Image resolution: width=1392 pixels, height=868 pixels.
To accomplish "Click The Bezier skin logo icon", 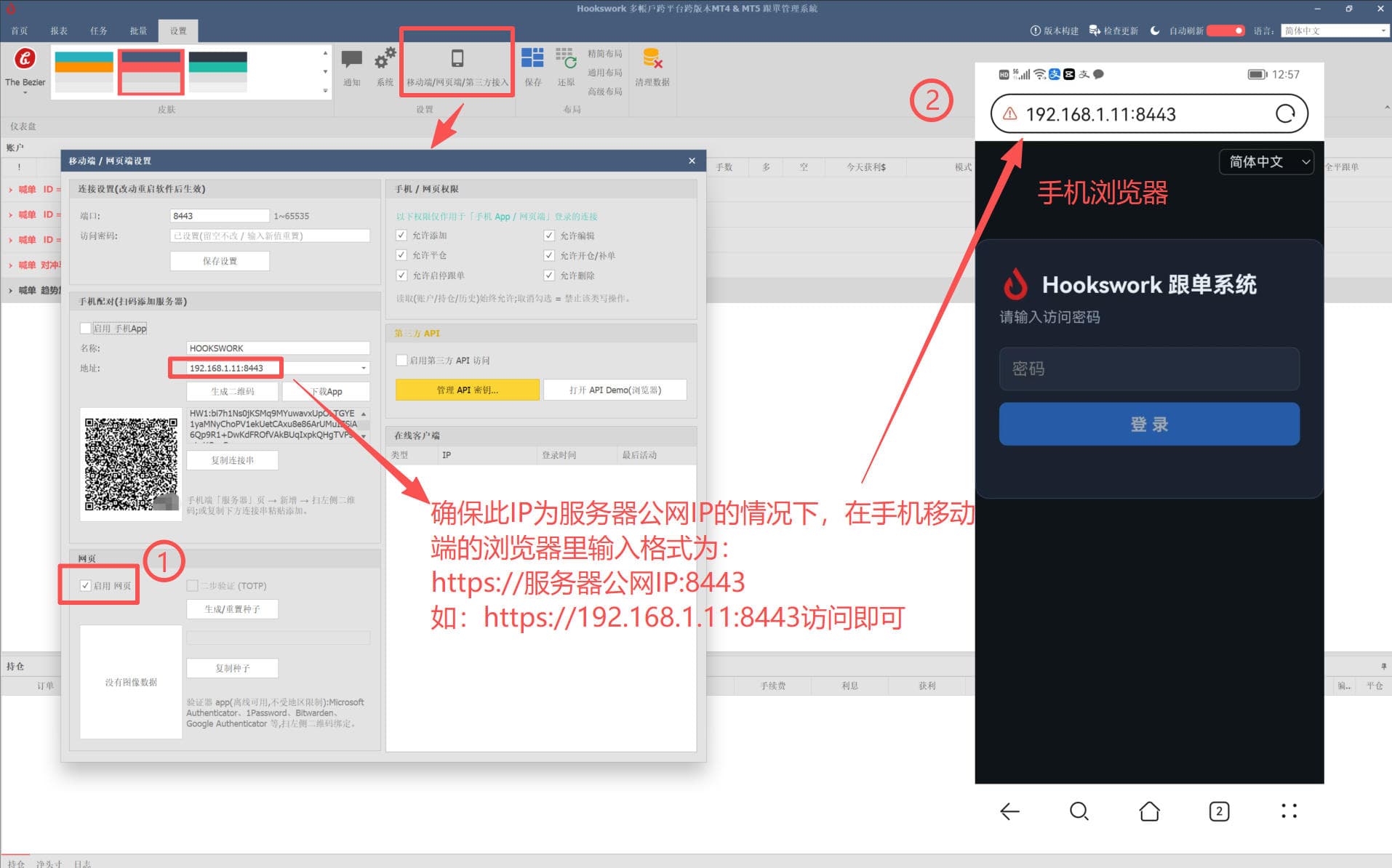I will coord(25,58).
